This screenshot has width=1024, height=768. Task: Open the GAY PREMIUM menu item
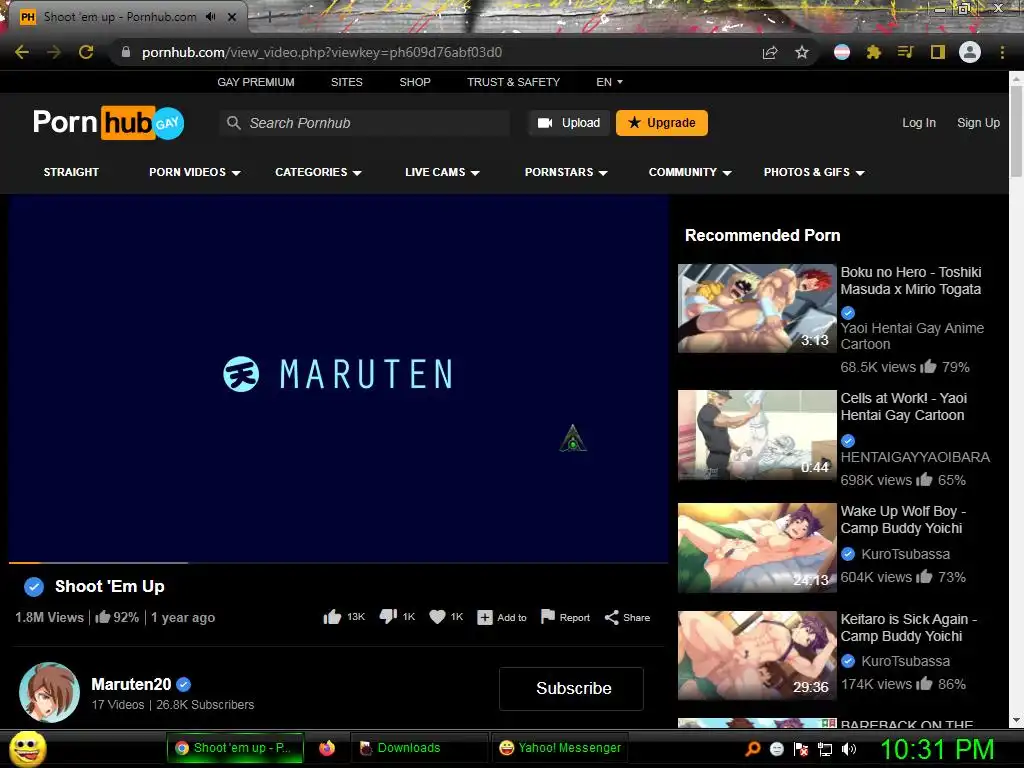point(255,82)
